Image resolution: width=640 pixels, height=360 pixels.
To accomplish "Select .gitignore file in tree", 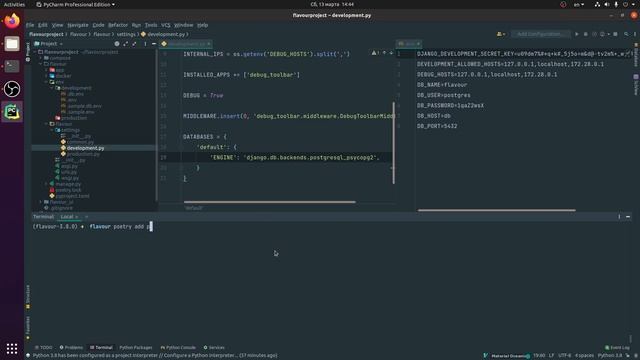I will click(x=61, y=208).
